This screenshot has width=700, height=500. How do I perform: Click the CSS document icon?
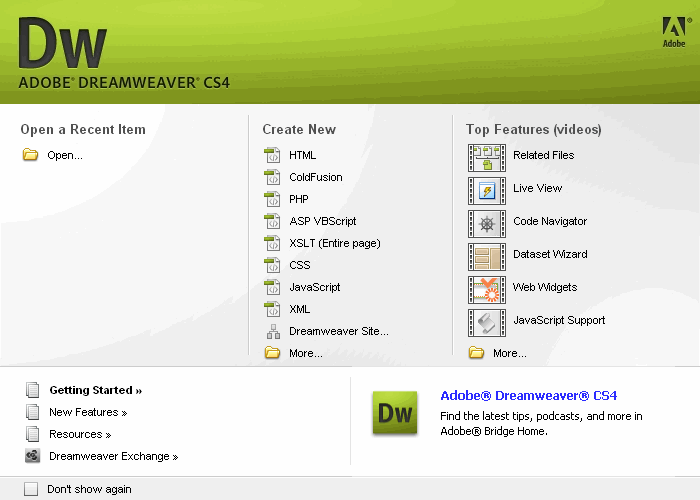click(272, 265)
